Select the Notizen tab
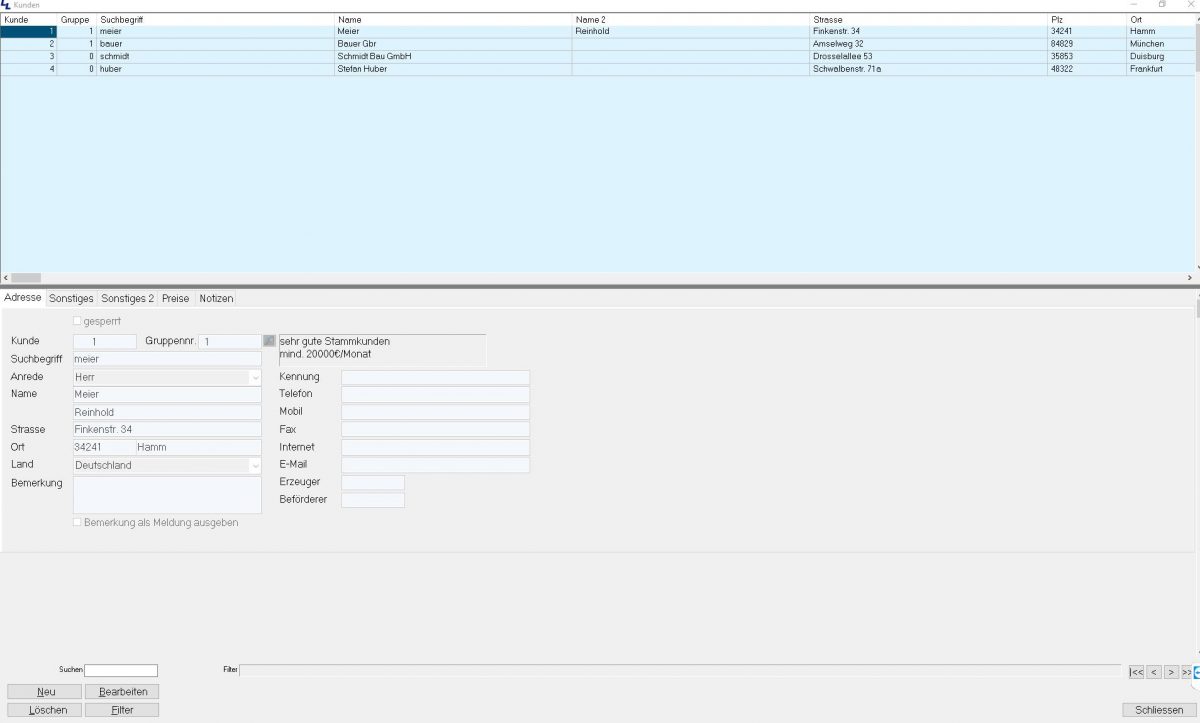 point(216,298)
